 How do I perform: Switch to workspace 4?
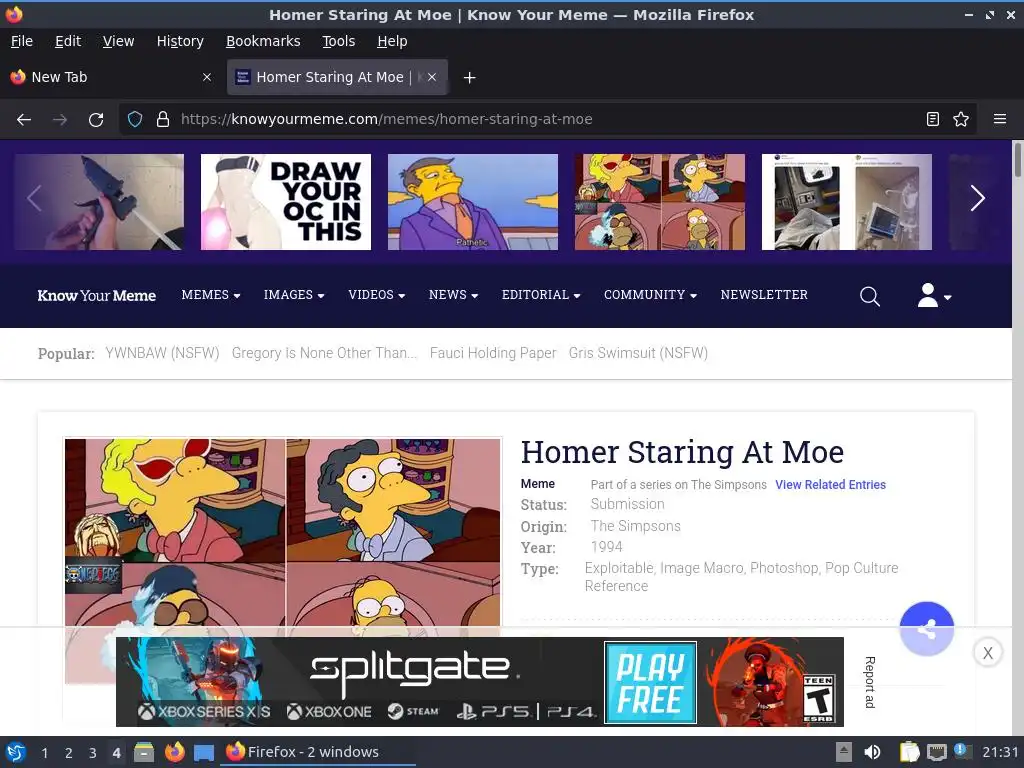(116, 753)
